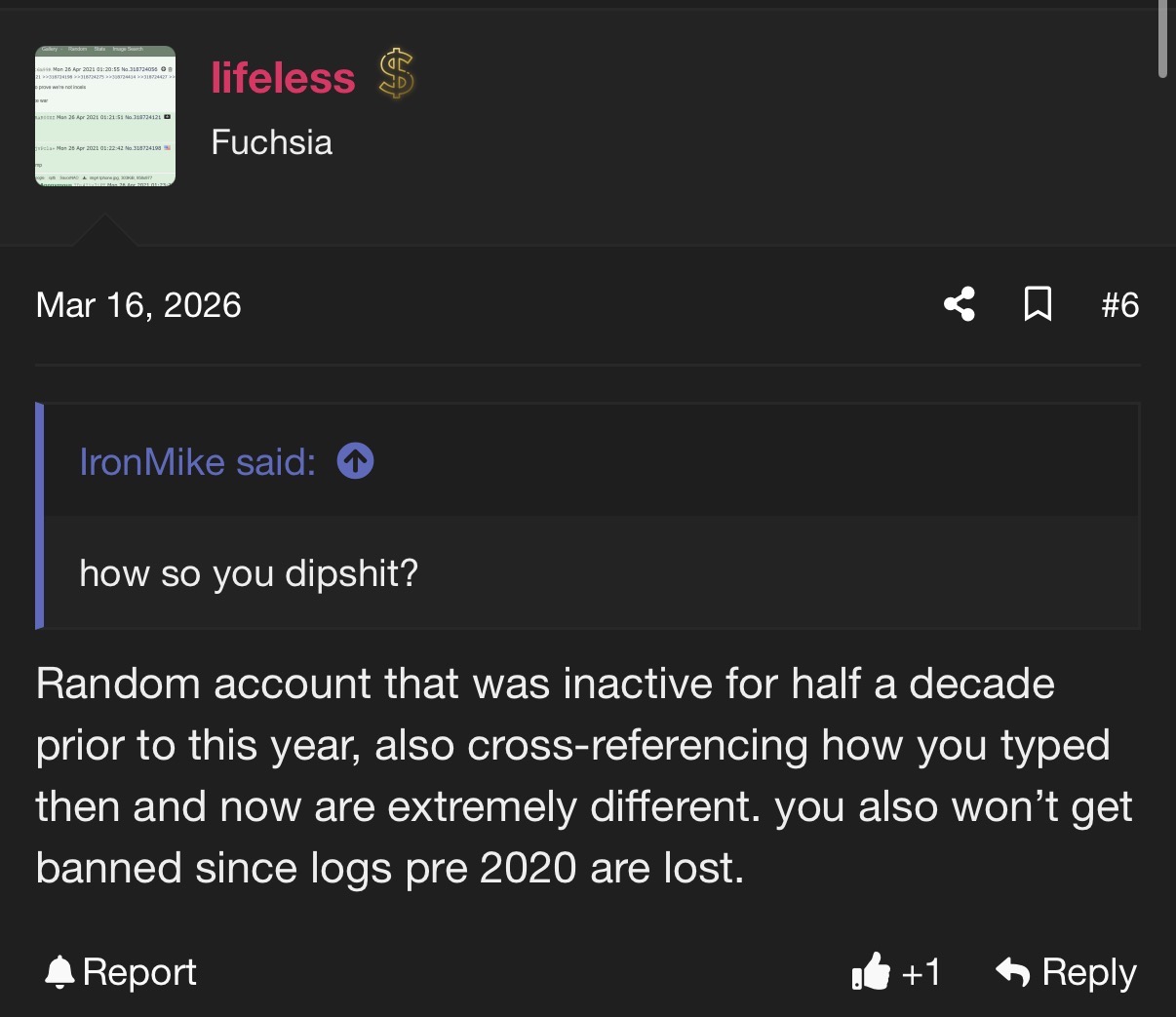This screenshot has width=1176, height=1017.
Task: Click the purple left border of quote block
Action: coord(39,515)
